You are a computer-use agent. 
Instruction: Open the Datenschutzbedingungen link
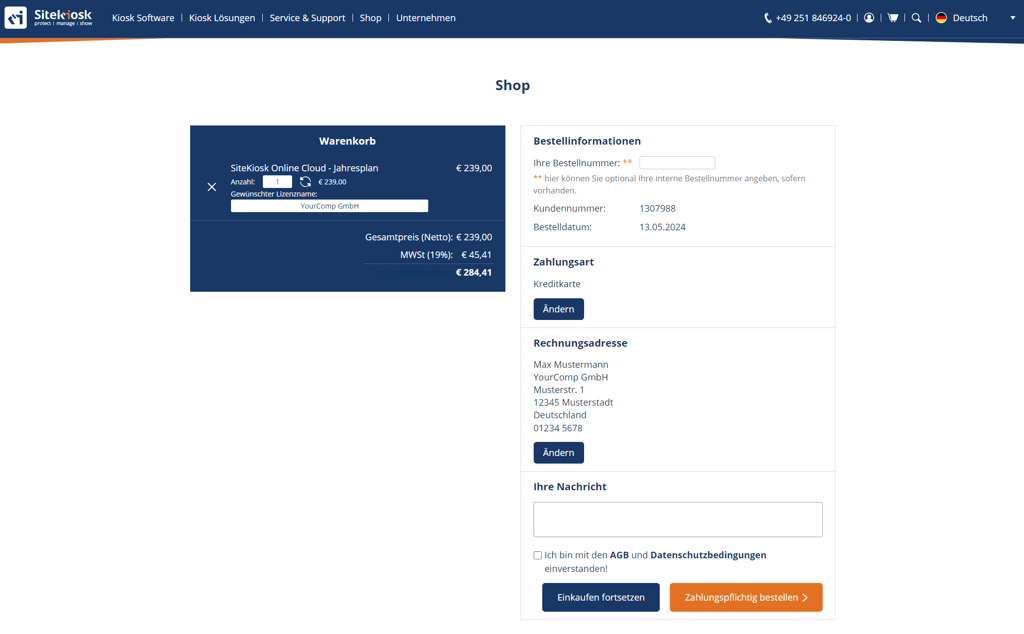[706, 553]
